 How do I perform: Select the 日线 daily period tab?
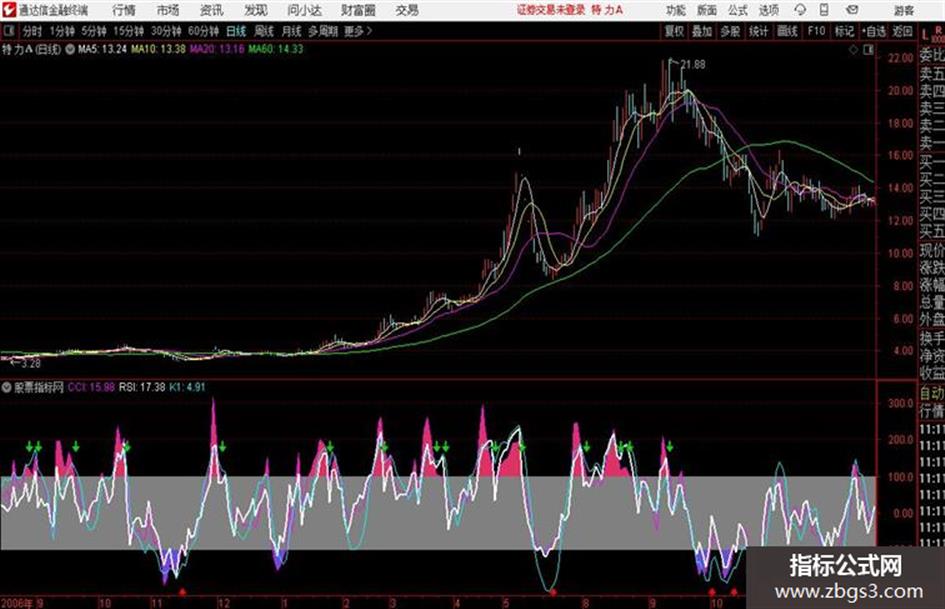click(236, 31)
